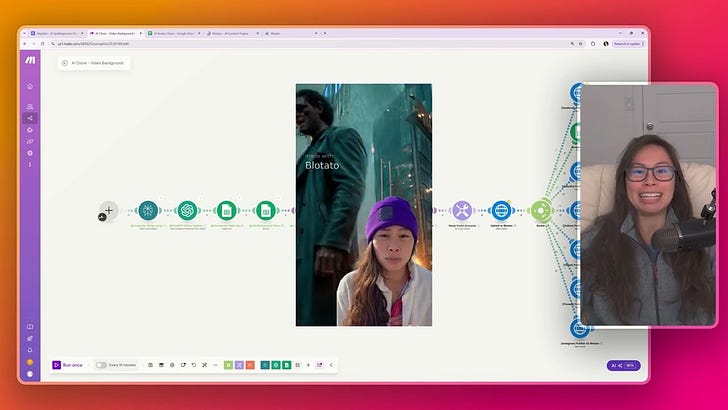Click the Save scenario icon in bottom toolbar

[150, 365]
